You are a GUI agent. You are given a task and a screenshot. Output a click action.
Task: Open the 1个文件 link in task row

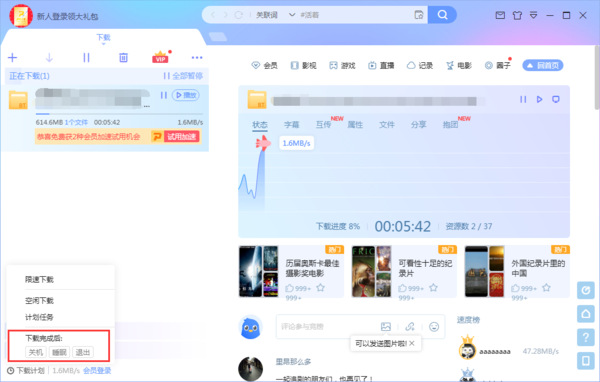[76, 122]
